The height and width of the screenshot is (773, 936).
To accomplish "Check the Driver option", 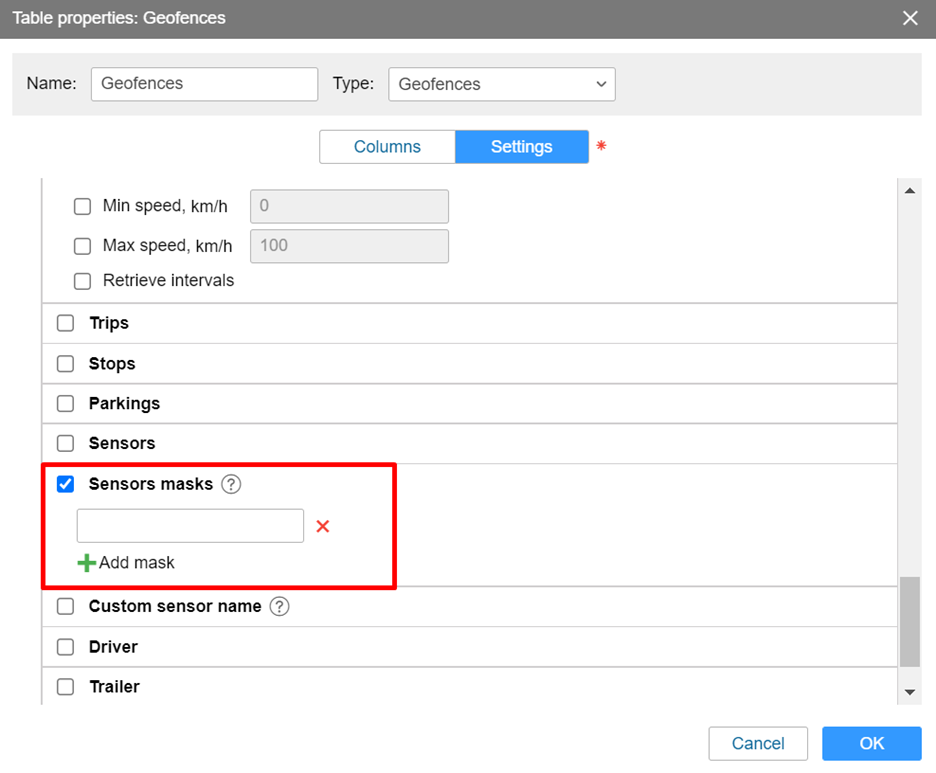I will tap(66, 647).
